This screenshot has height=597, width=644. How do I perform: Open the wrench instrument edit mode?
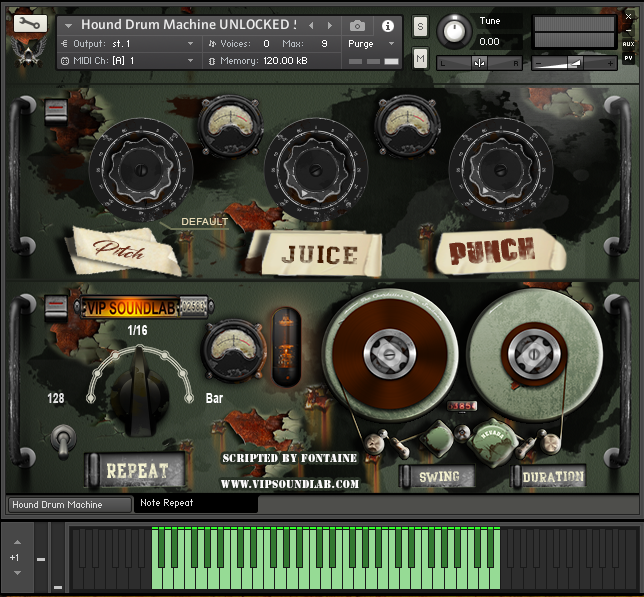click(30, 23)
